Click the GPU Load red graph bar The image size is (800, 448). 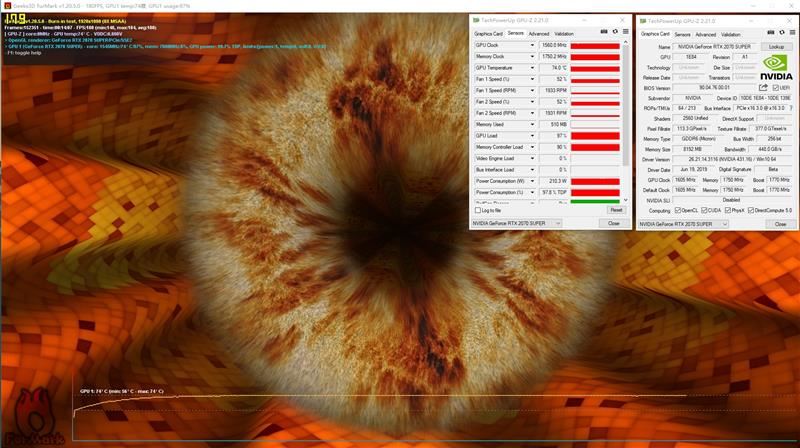(x=595, y=136)
